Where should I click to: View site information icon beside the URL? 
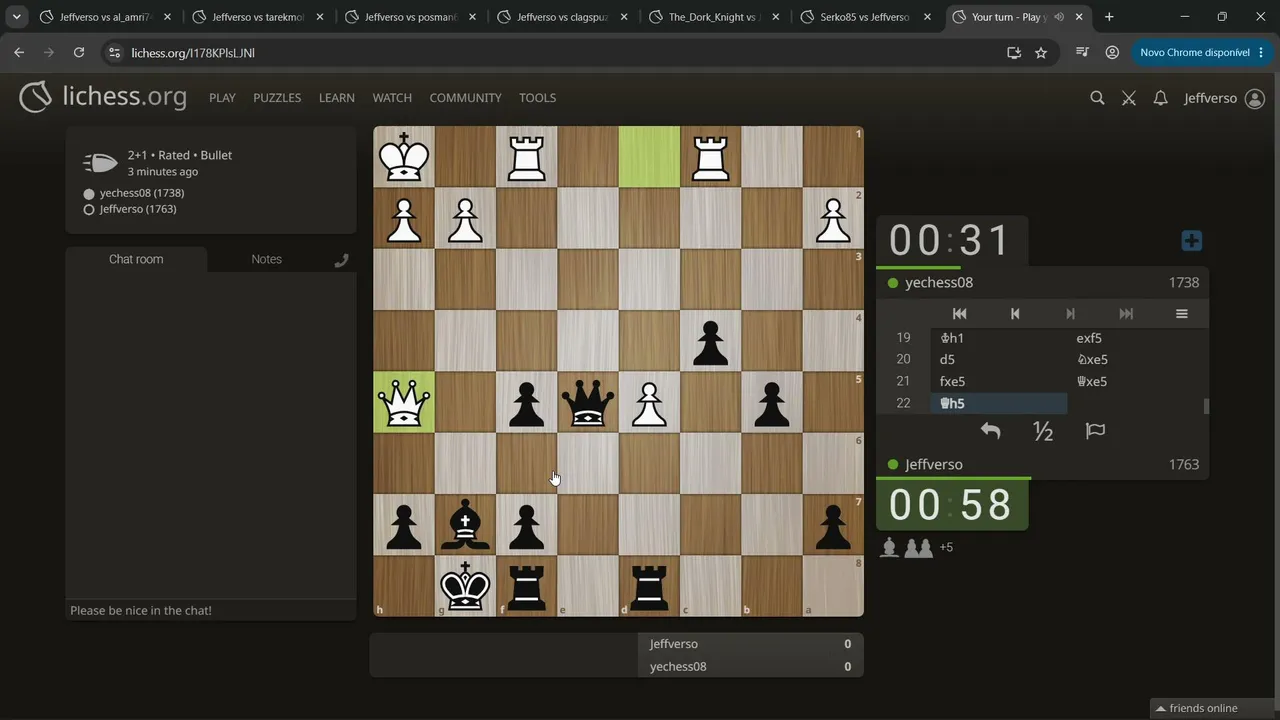click(x=113, y=53)
